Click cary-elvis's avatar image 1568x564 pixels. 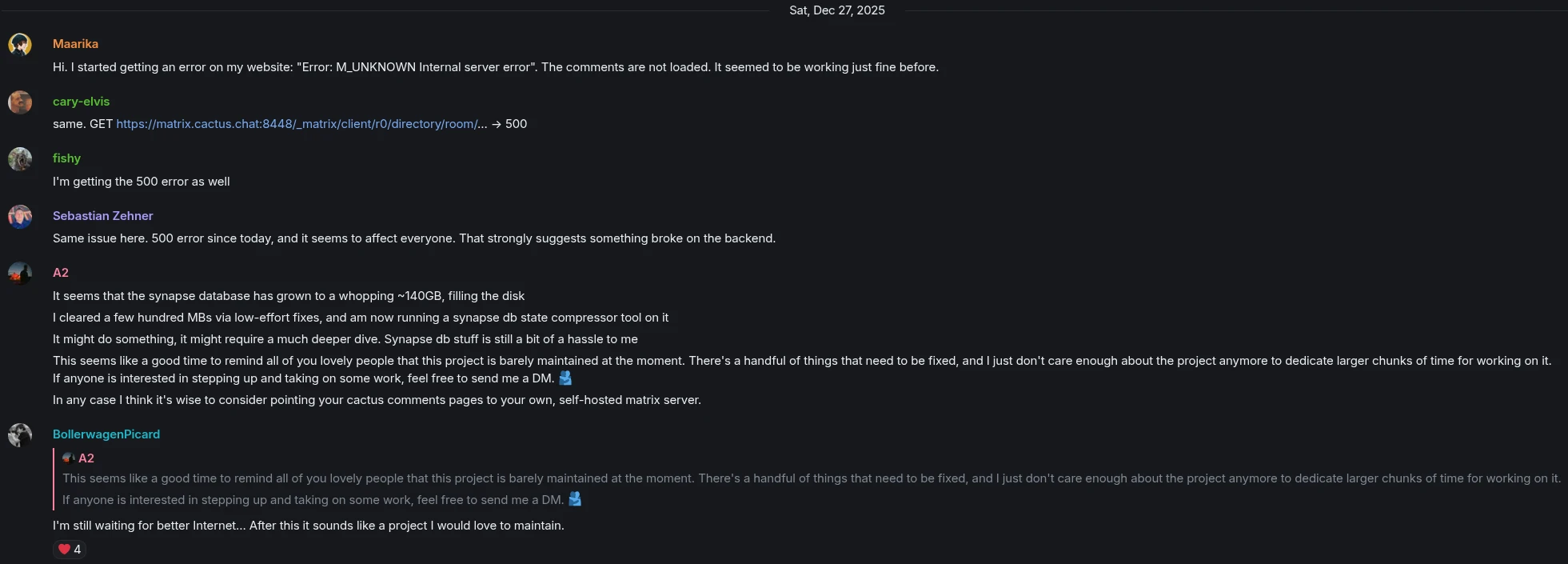[19, 102]
